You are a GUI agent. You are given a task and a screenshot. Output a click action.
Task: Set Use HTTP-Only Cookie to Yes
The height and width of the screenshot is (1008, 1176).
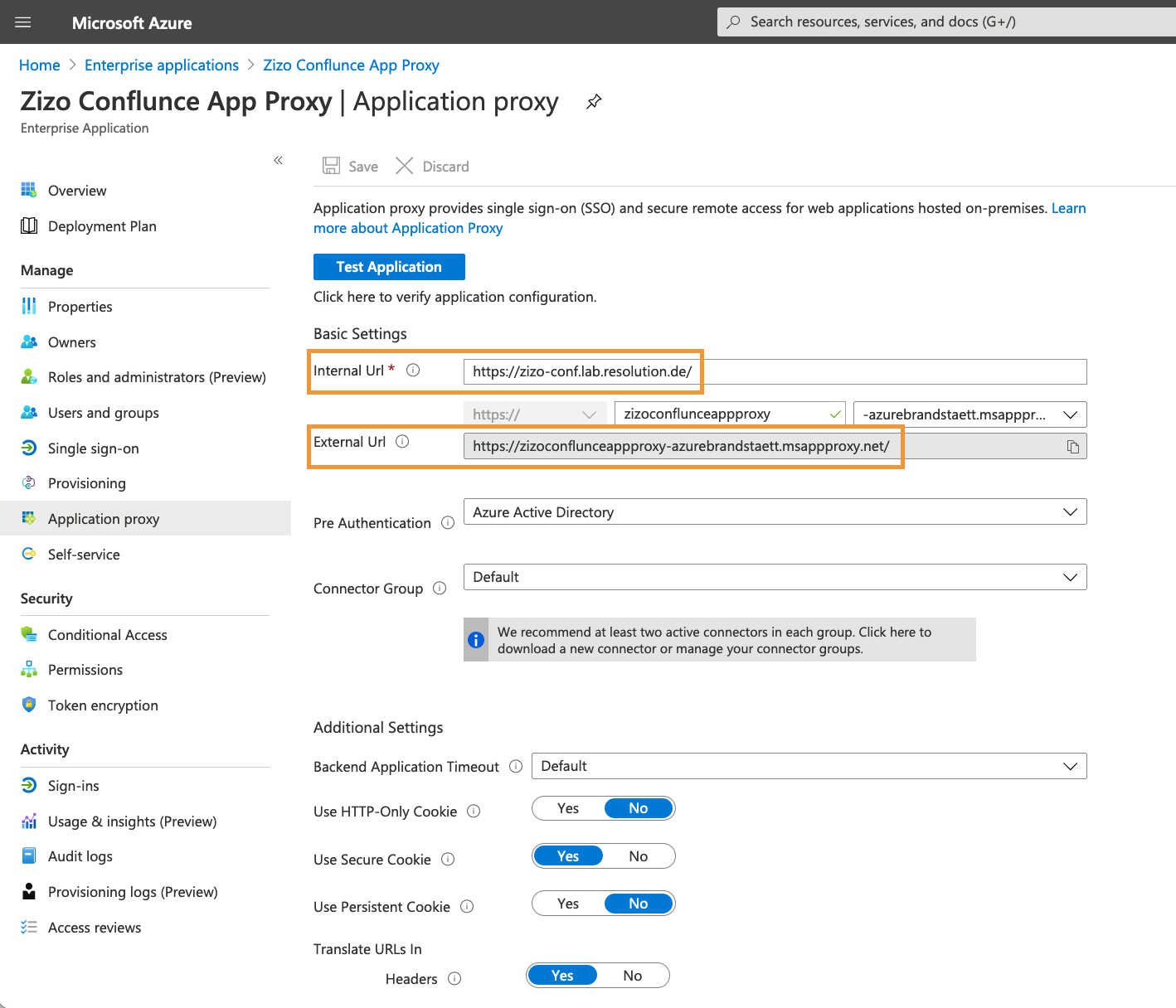pos(568,808)
